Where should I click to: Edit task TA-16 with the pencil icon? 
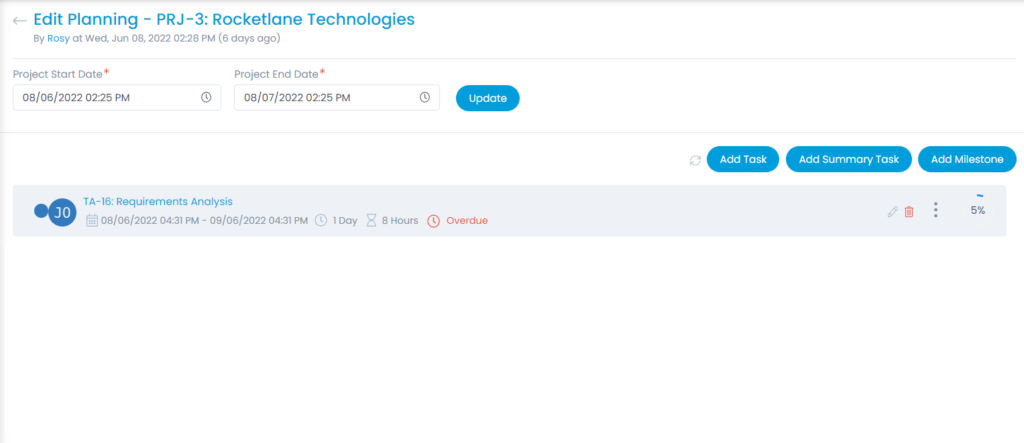coord(893,212)
